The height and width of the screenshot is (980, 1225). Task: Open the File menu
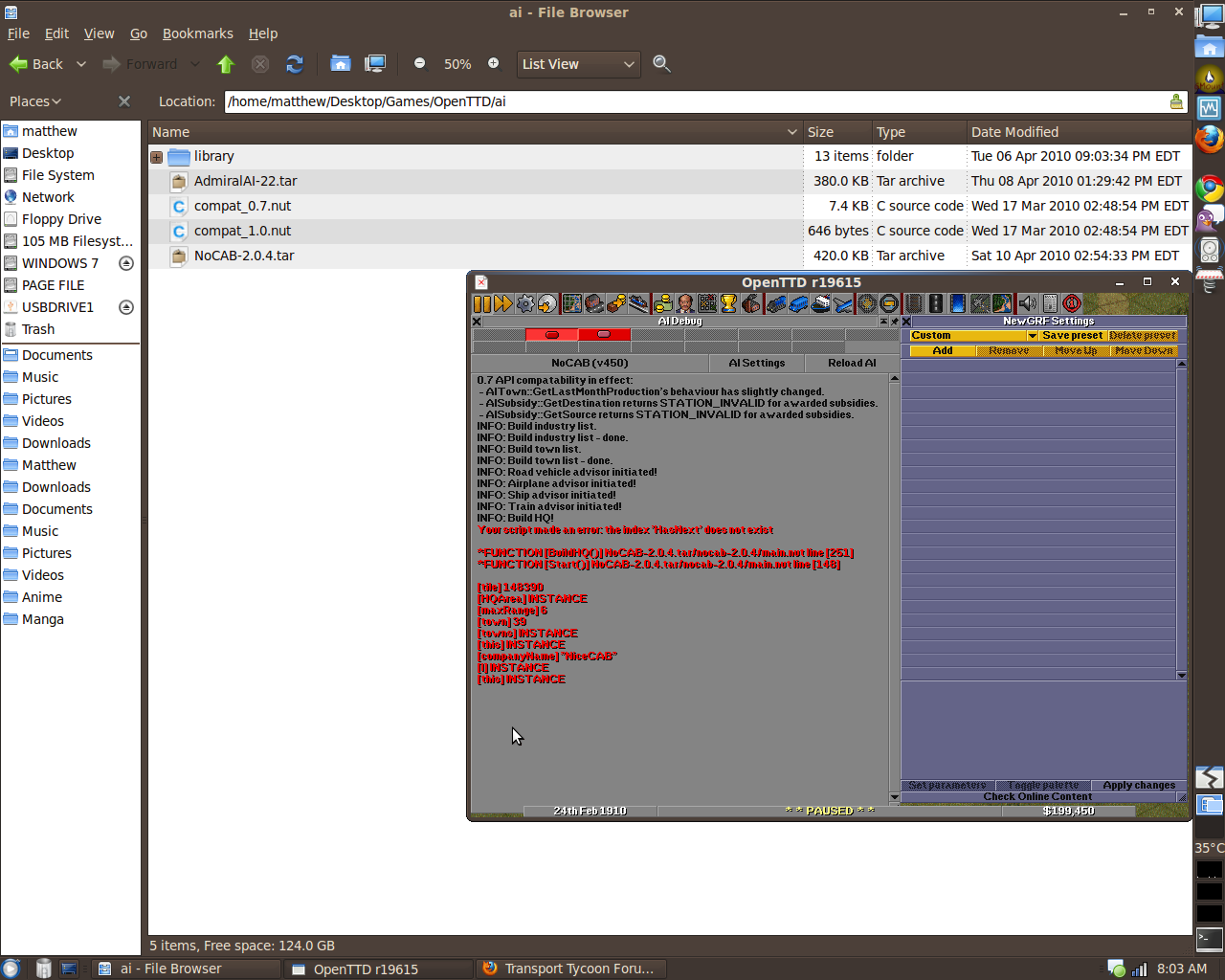[x=18, y=33]
